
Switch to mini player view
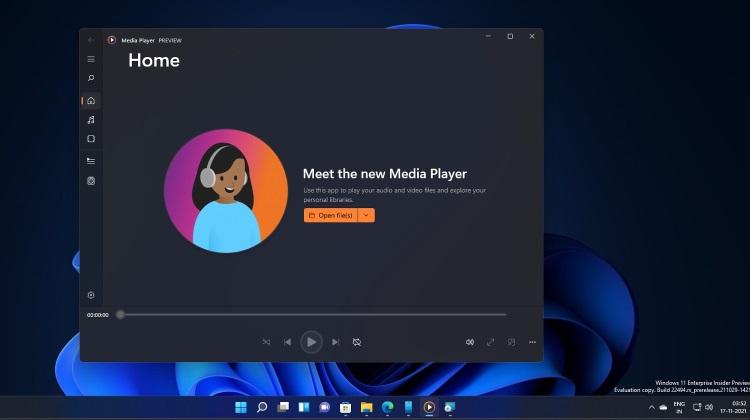tap(511, 342)
